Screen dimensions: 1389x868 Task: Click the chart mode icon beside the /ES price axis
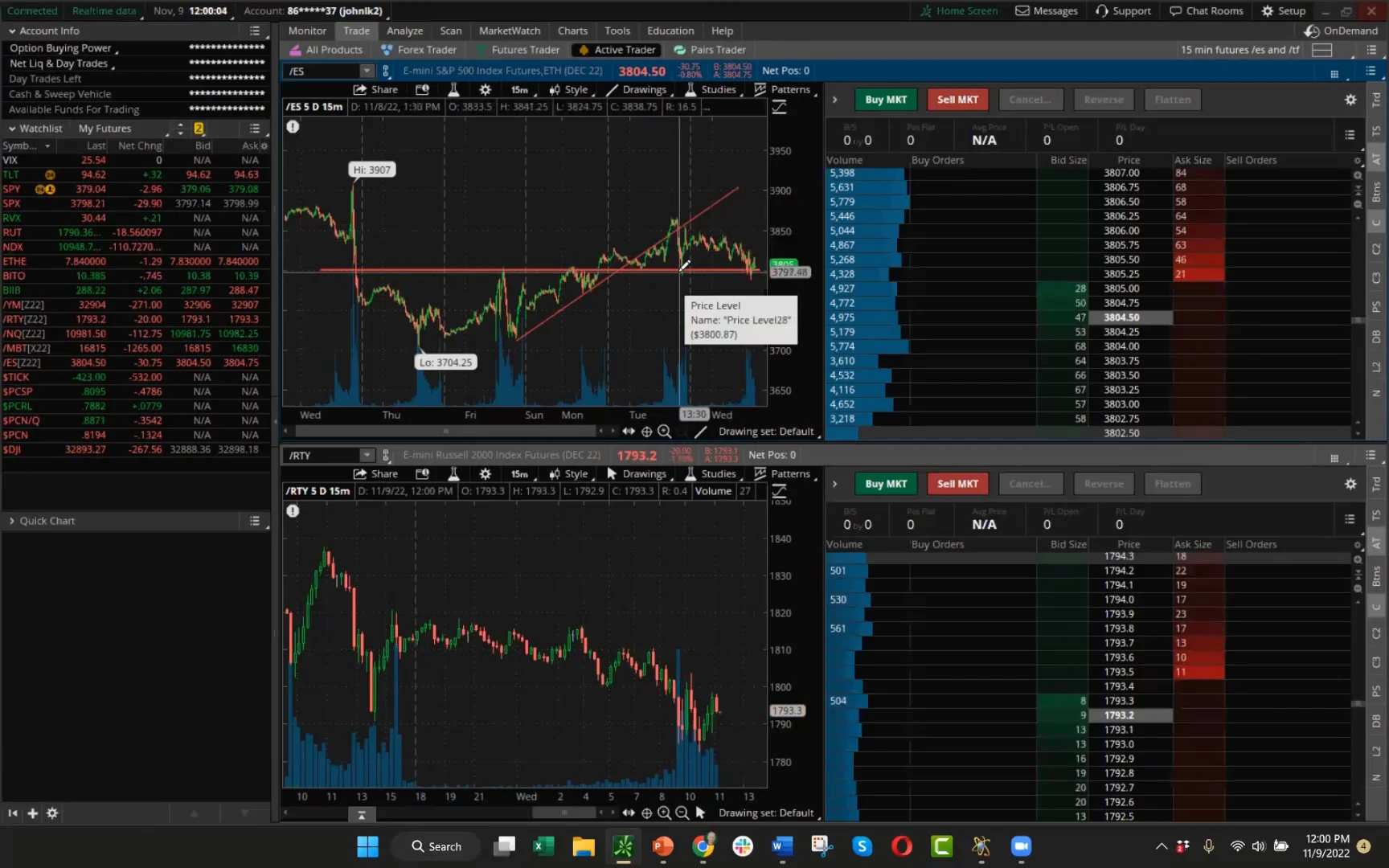tap(779, 107)
